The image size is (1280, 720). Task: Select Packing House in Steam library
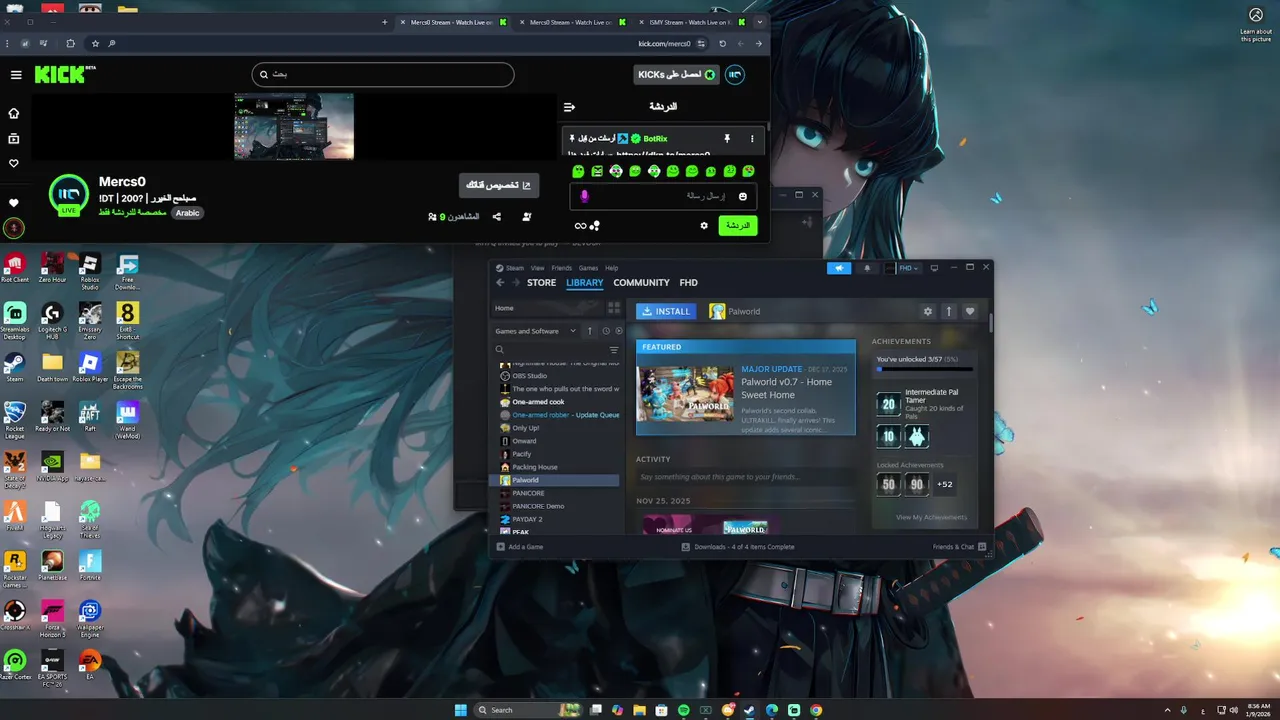click(535, 467)
